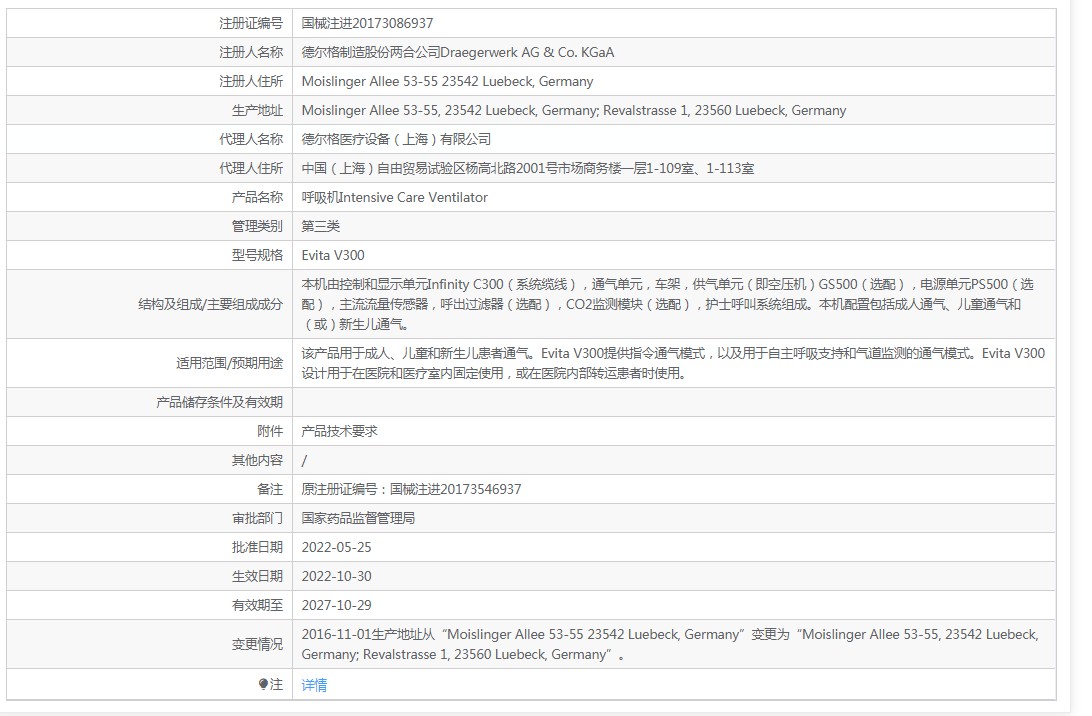
Task: Select registrant name Draegerwerk AG & Co. KGaA
Action: (x=527, y=52)
